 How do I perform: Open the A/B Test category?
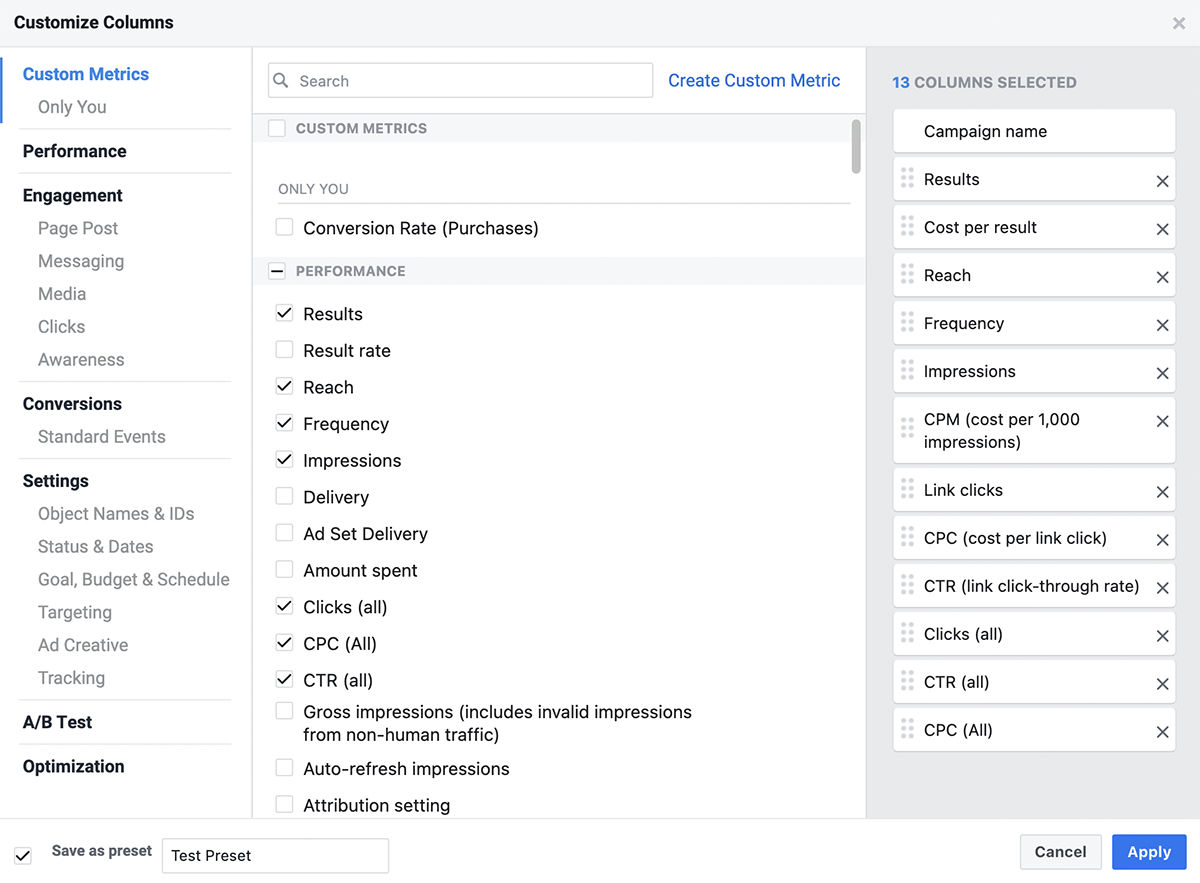click(x=58, y=722)
